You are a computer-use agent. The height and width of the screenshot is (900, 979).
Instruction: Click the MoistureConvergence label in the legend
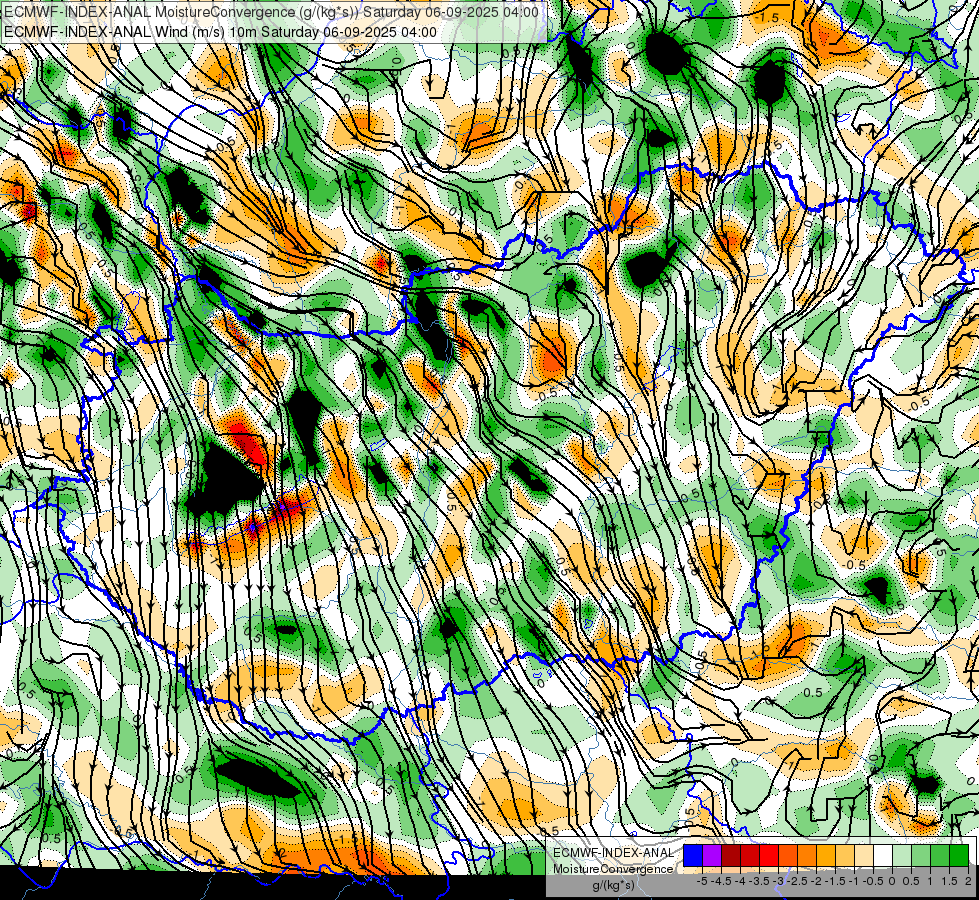click(614, 869)
